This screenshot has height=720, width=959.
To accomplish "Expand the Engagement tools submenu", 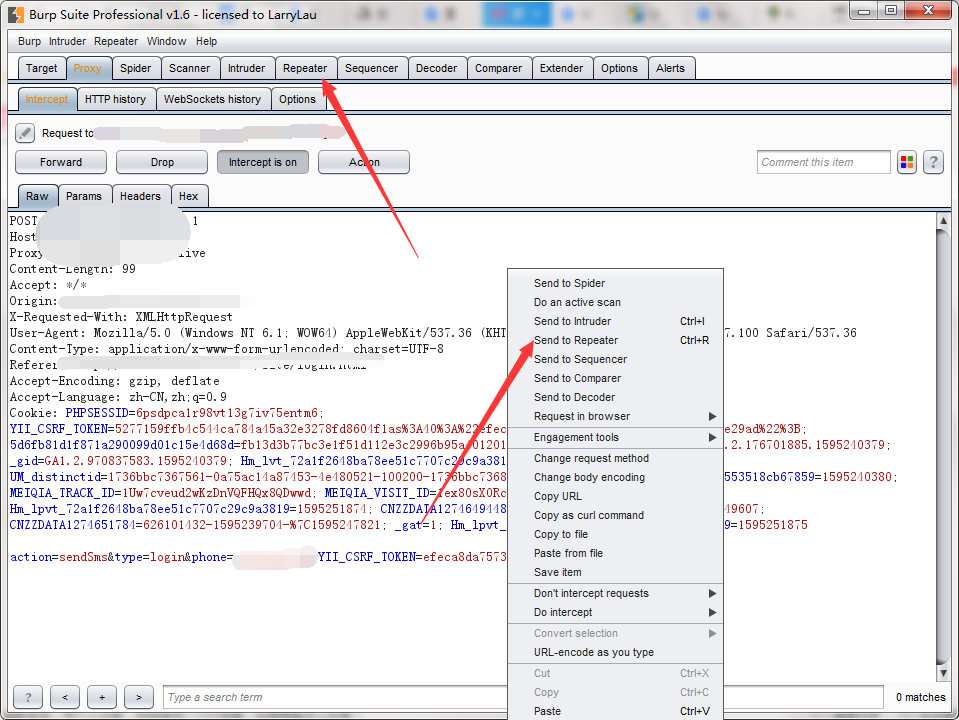I will pos(615,437).
